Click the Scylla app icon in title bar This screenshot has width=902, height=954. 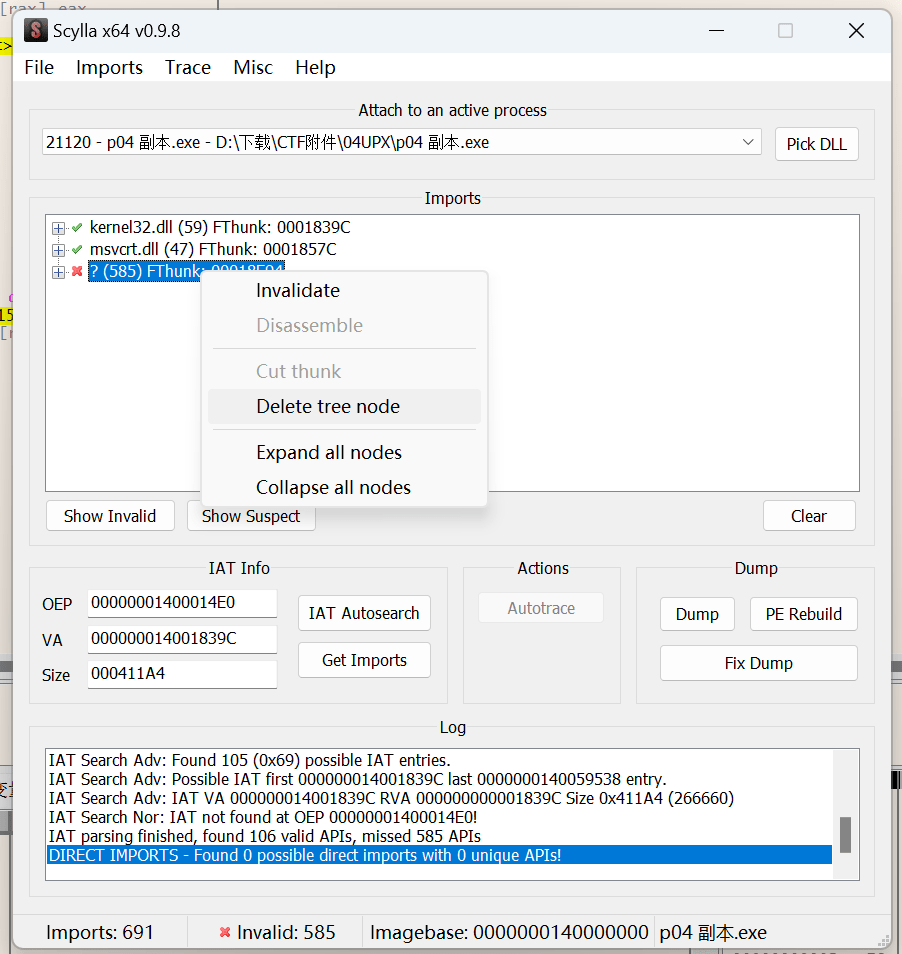(35, 30)
